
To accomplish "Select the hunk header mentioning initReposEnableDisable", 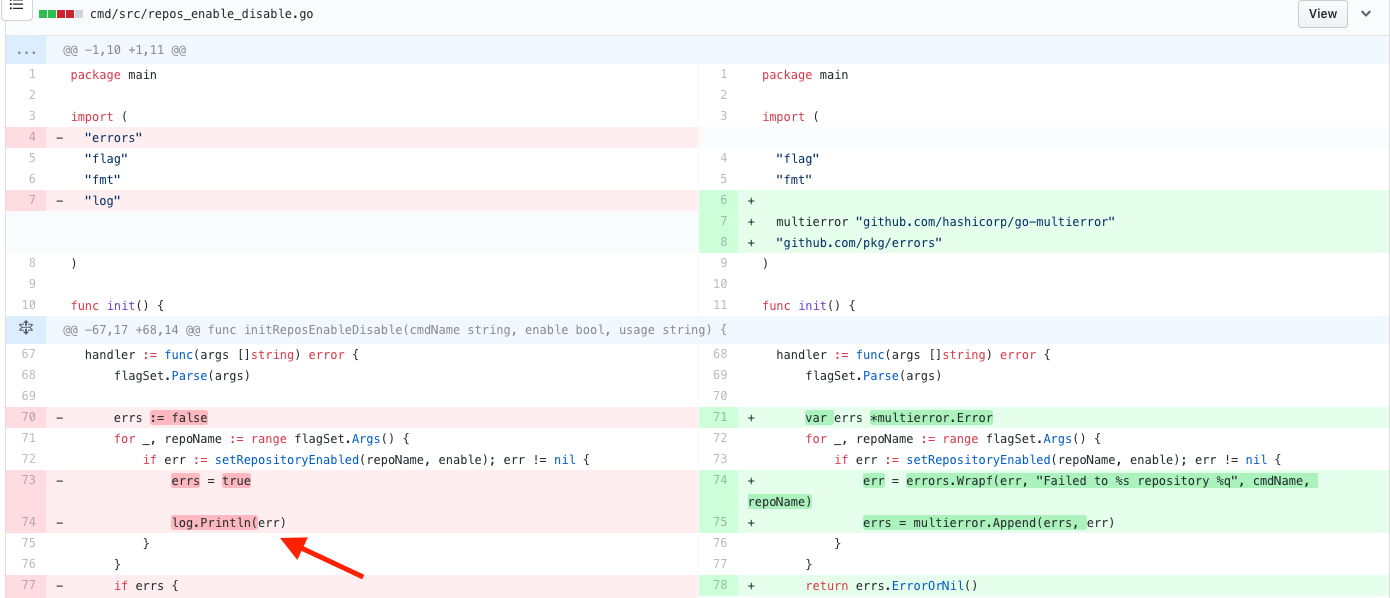I will (395, 329).
